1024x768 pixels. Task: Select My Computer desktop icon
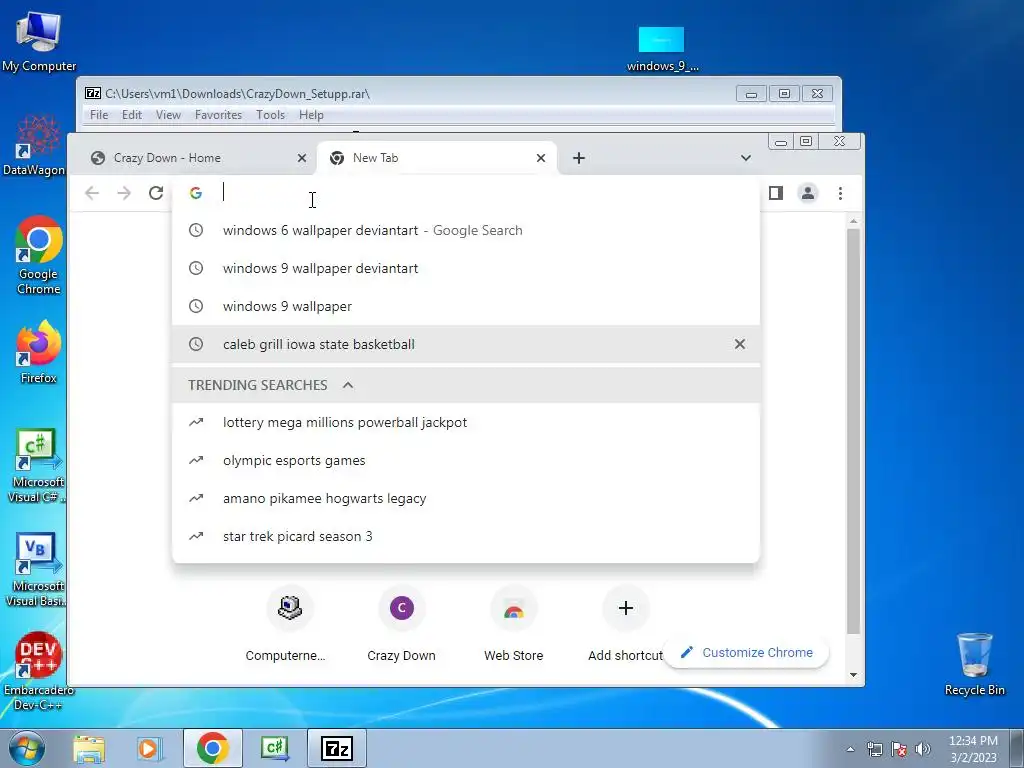[x=39, y=42]
